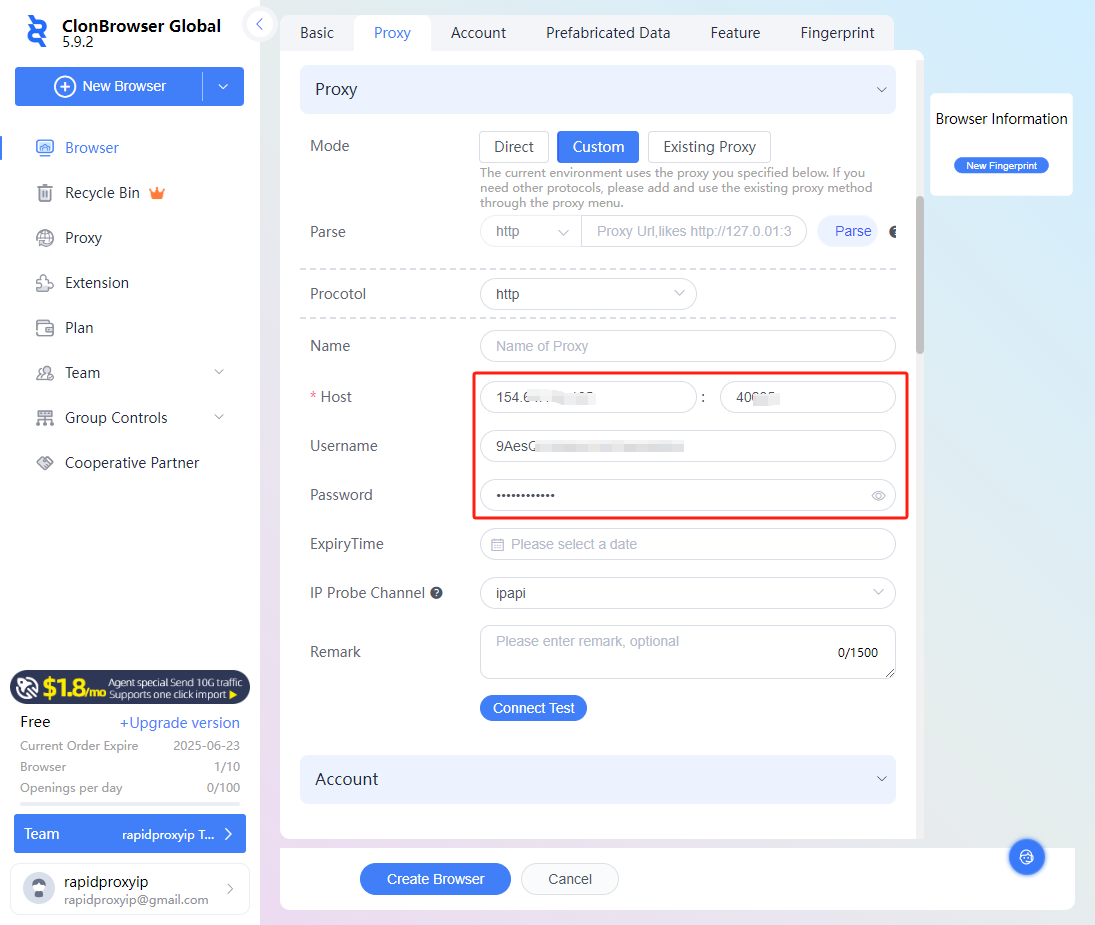Click the rapidproxyip user avatar

click(39, 889)
